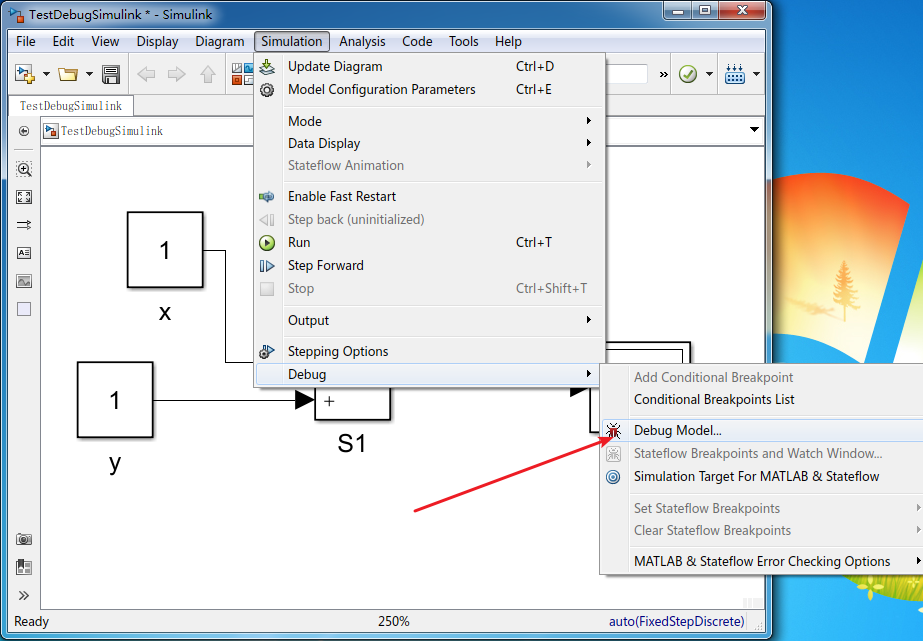Open the Viewmarks camera icon at sidebar bottom
Image resolution: width=923 pixels, height=641 pixels.
pyautogui.click(x=23, y=539)
